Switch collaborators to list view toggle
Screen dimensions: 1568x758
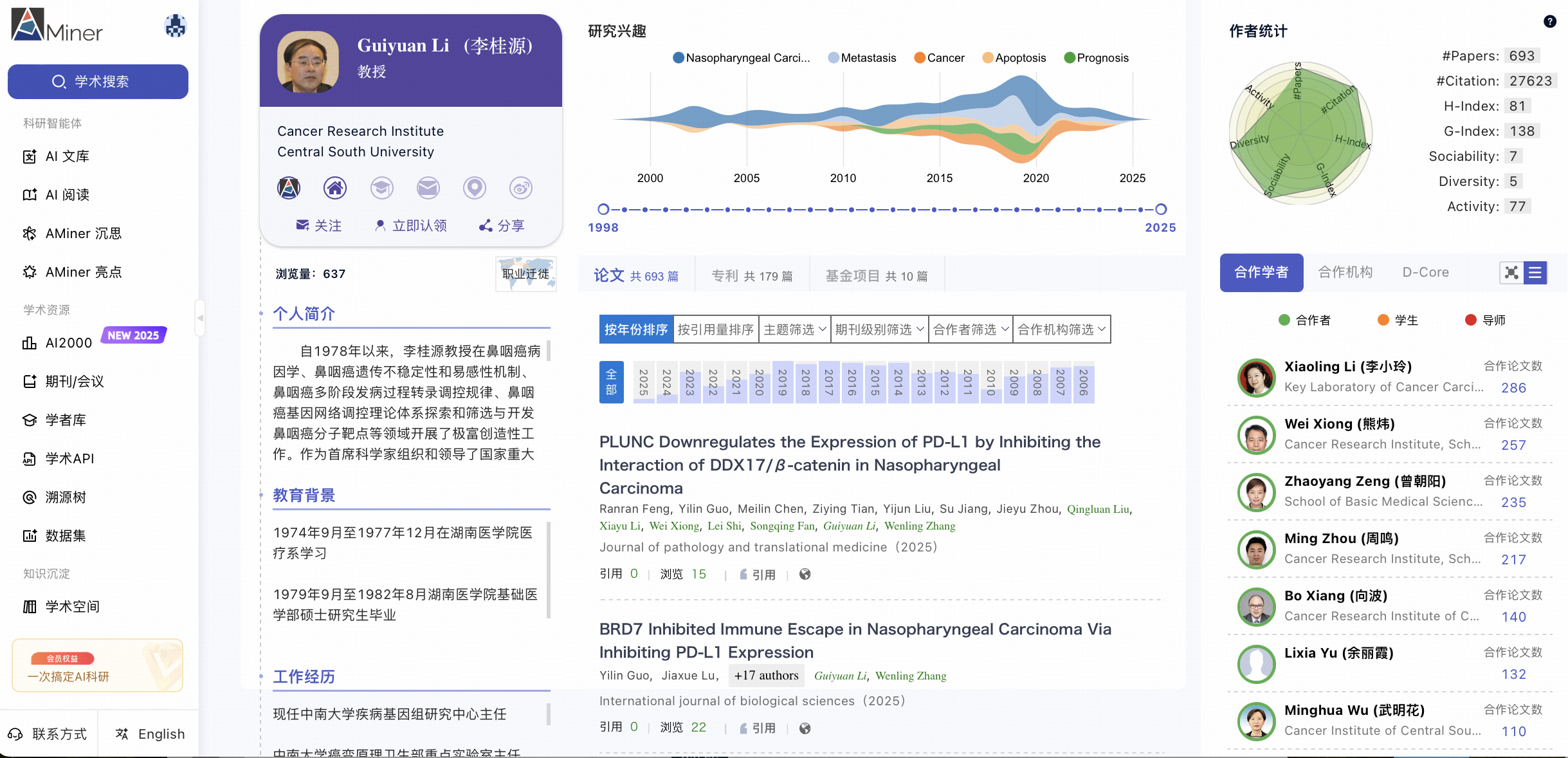coord(1536,273)
